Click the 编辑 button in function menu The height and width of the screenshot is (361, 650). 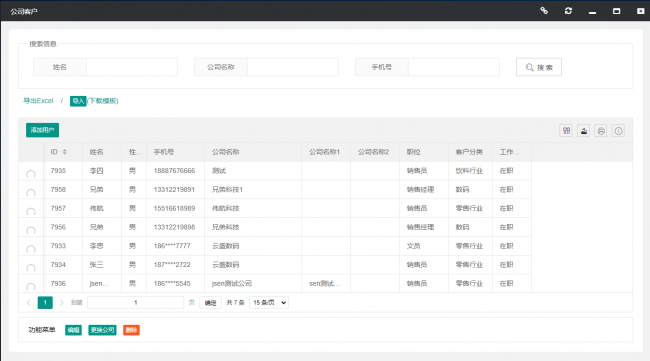pyautogui.click(x=73, y=330)
